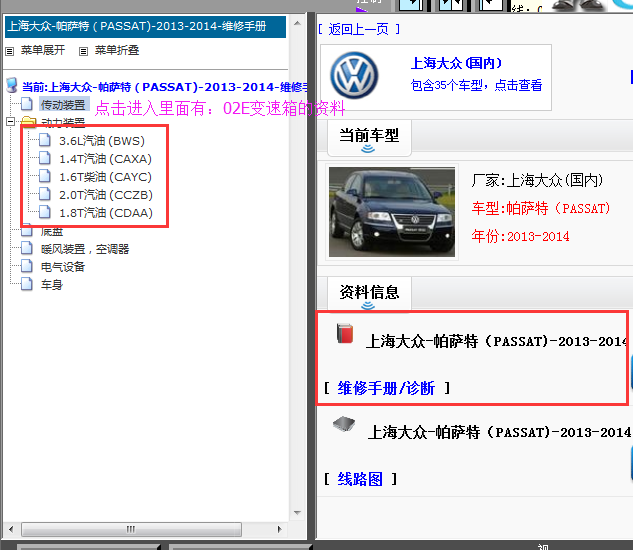Click the gray chip wiring diagram icon
Viewport: 633px width, 550px height.
click(344, 424)
